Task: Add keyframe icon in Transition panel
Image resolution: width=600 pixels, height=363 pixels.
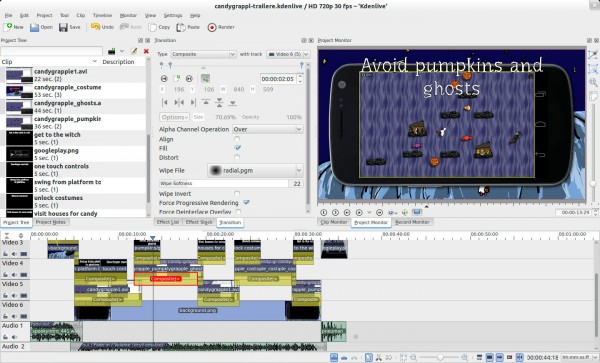Action: (x=176, y=78)
